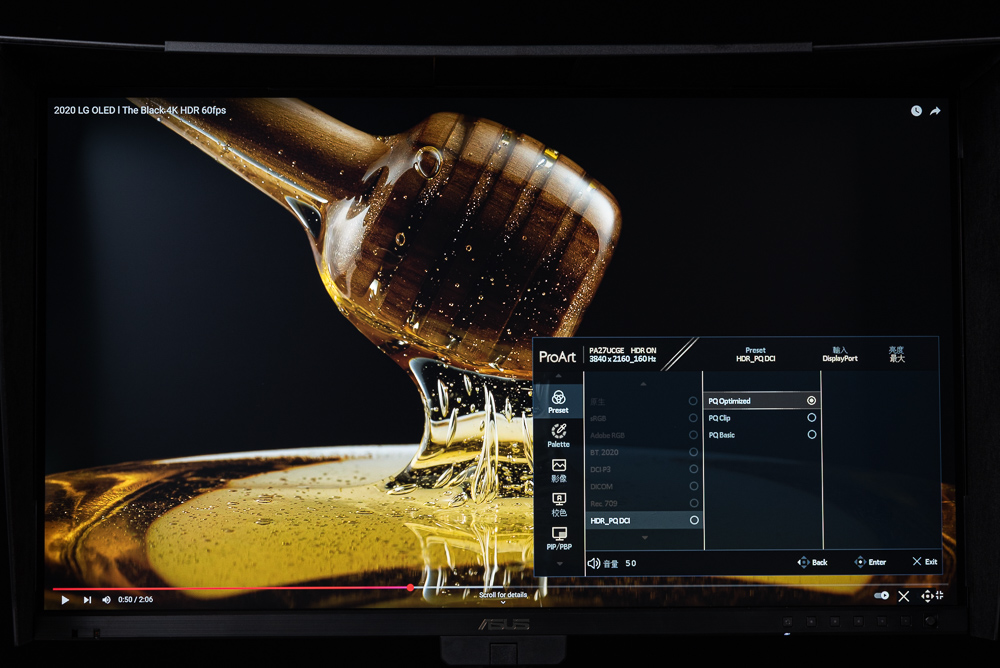Open the PIP/PBP menu in the OSD
1000x668 pixels.
pyautogui.click(x=559, y=538)
